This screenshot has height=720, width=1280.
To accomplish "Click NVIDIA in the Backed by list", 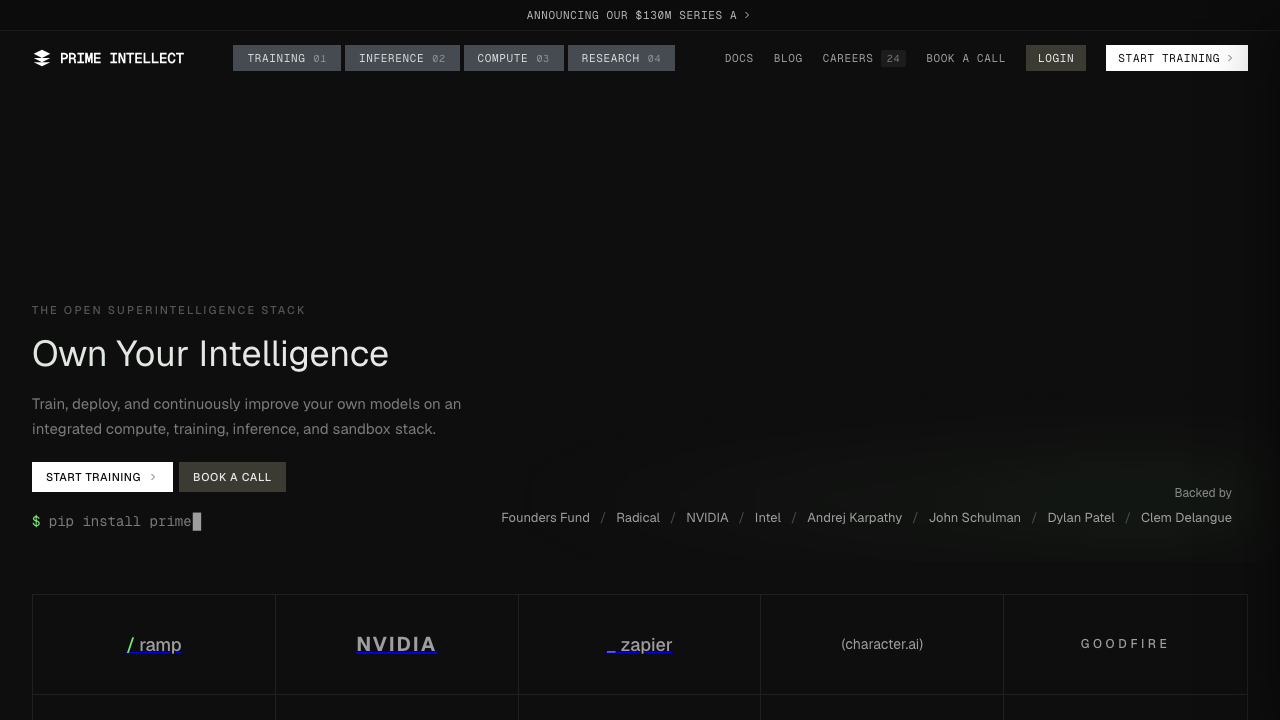I will pyautogui.click(x=707, y=517).
